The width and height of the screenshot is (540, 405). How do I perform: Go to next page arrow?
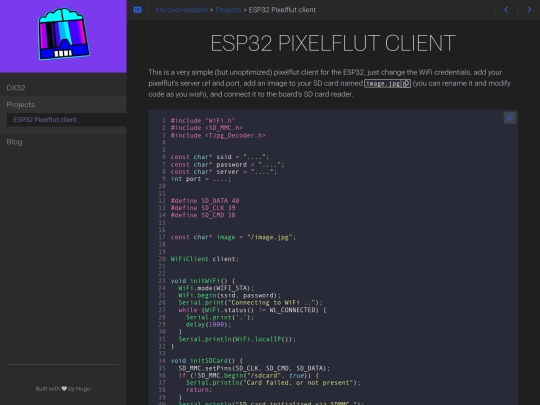[x=529, y=10]
